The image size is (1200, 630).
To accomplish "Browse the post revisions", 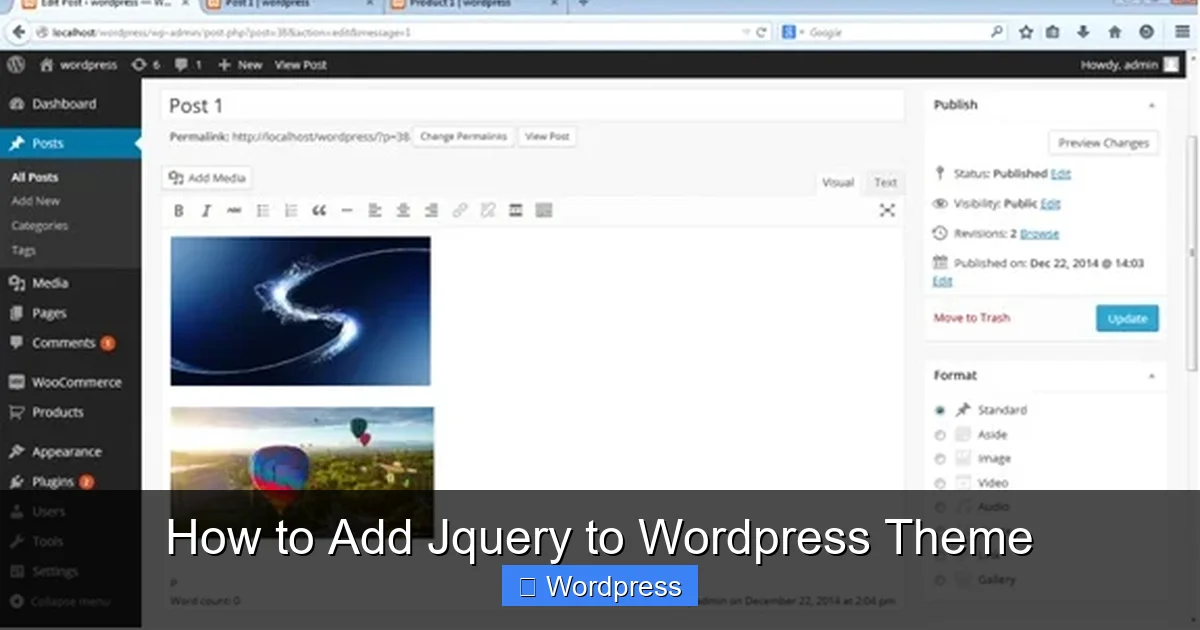I will (1040, 234).
